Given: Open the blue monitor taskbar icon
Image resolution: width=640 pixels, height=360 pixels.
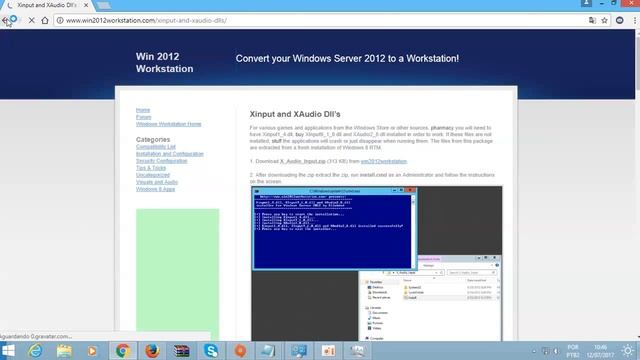Looking at the screenshot, I should coord(299,351).
